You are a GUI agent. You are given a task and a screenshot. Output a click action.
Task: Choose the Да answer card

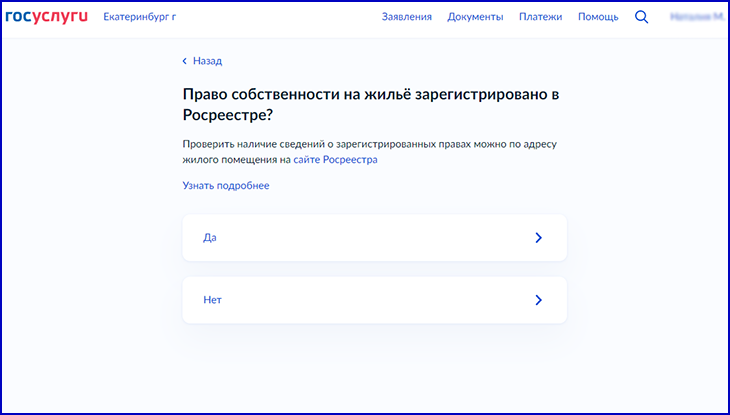tap(374, 238)
